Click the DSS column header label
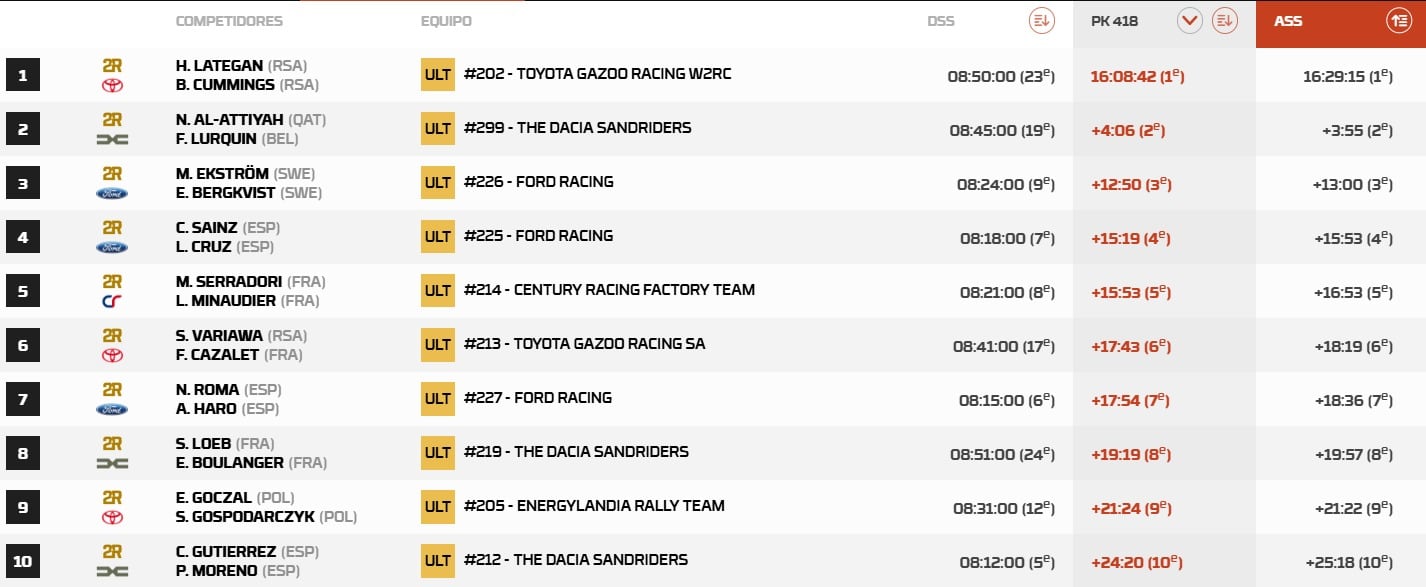1426x587 pixels. [x=940, y=21]
